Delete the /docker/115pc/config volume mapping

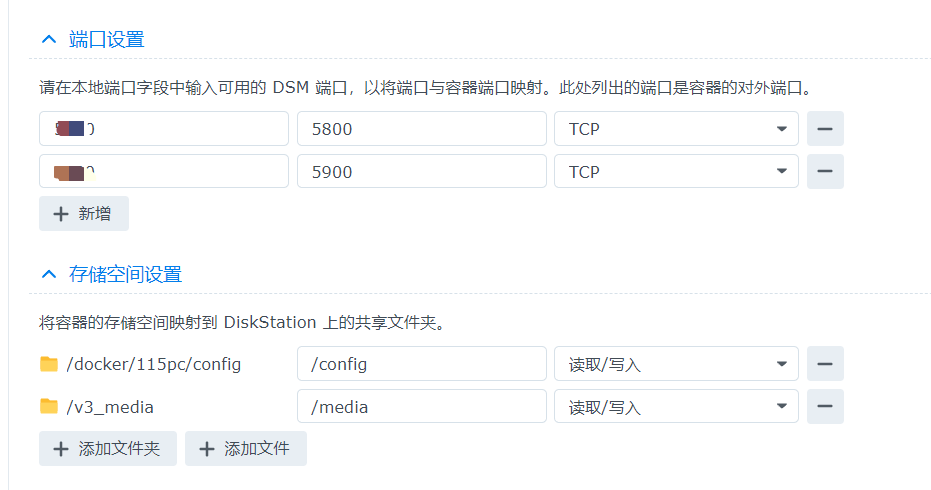(x=825, y=363)
